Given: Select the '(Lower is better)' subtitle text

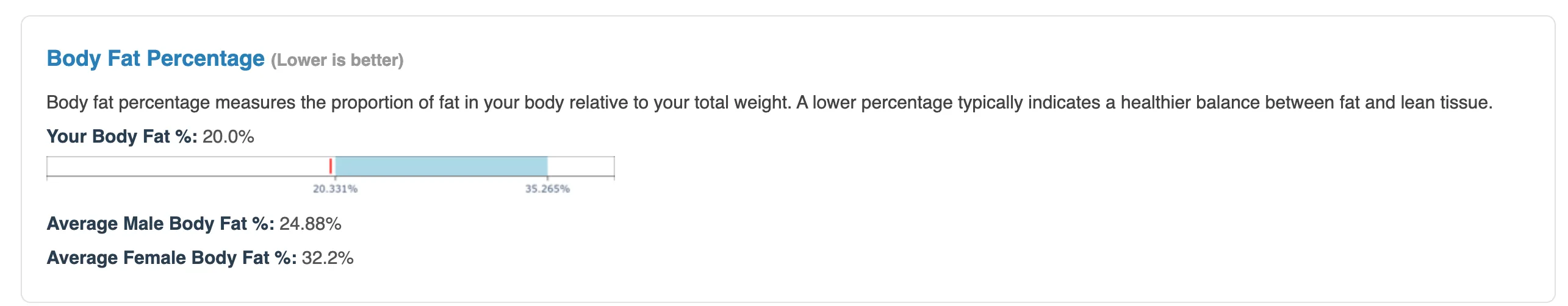Looking at the screenshot, I should tap(337, 60).
